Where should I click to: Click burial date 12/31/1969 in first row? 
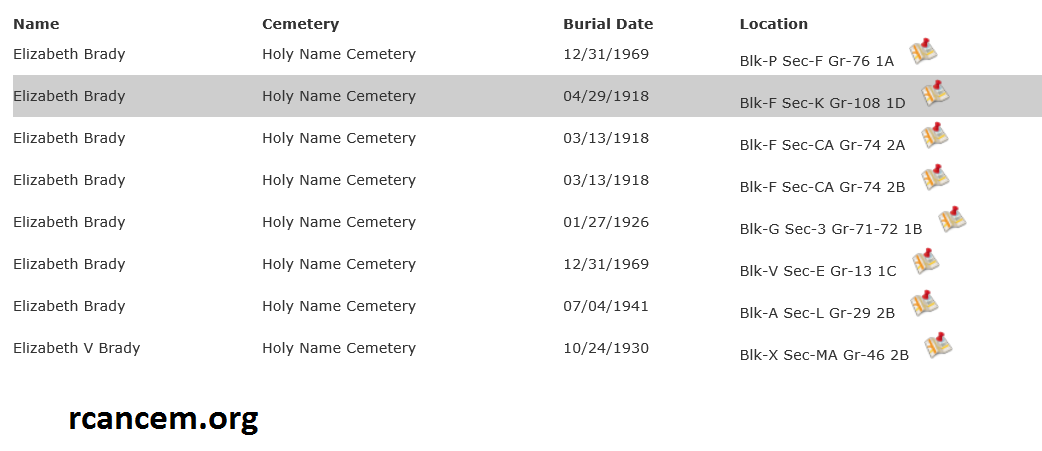click(x=606, y=54)
